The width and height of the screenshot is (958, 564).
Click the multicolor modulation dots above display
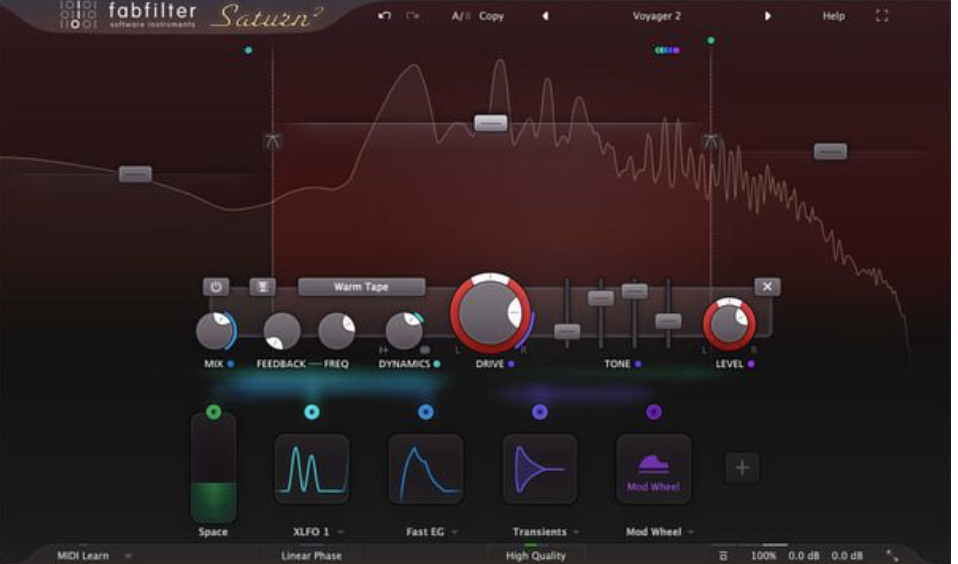(667, 50)
